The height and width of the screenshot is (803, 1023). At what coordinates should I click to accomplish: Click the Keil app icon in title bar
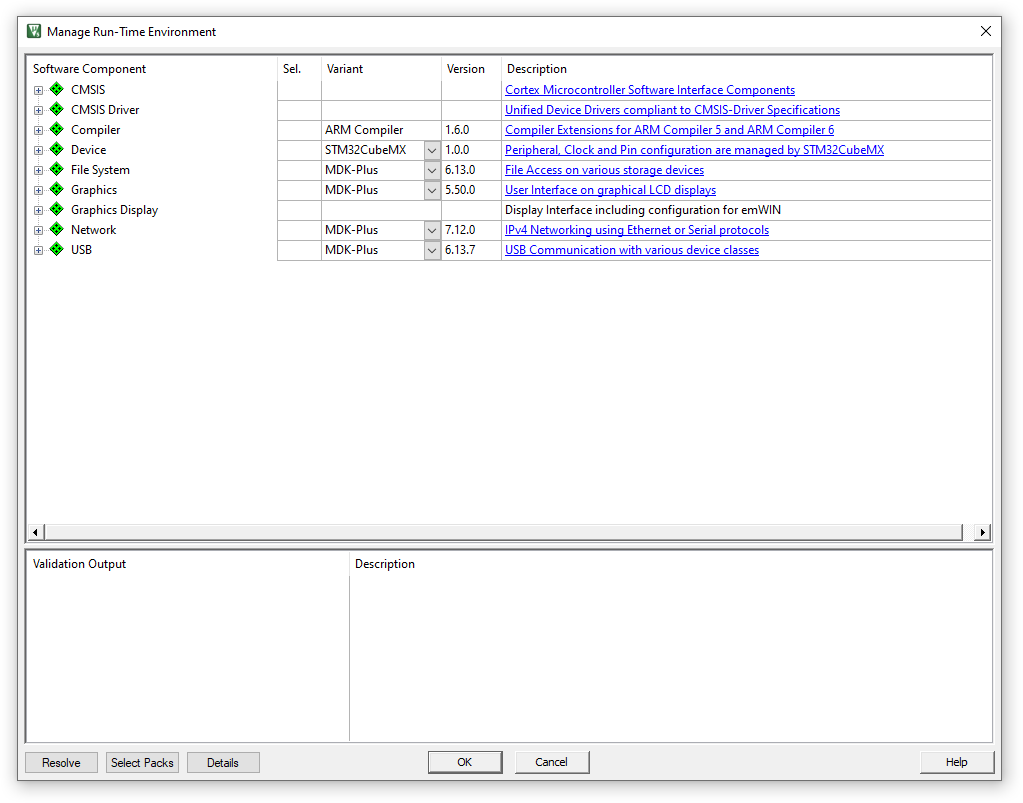coord(34,31)
